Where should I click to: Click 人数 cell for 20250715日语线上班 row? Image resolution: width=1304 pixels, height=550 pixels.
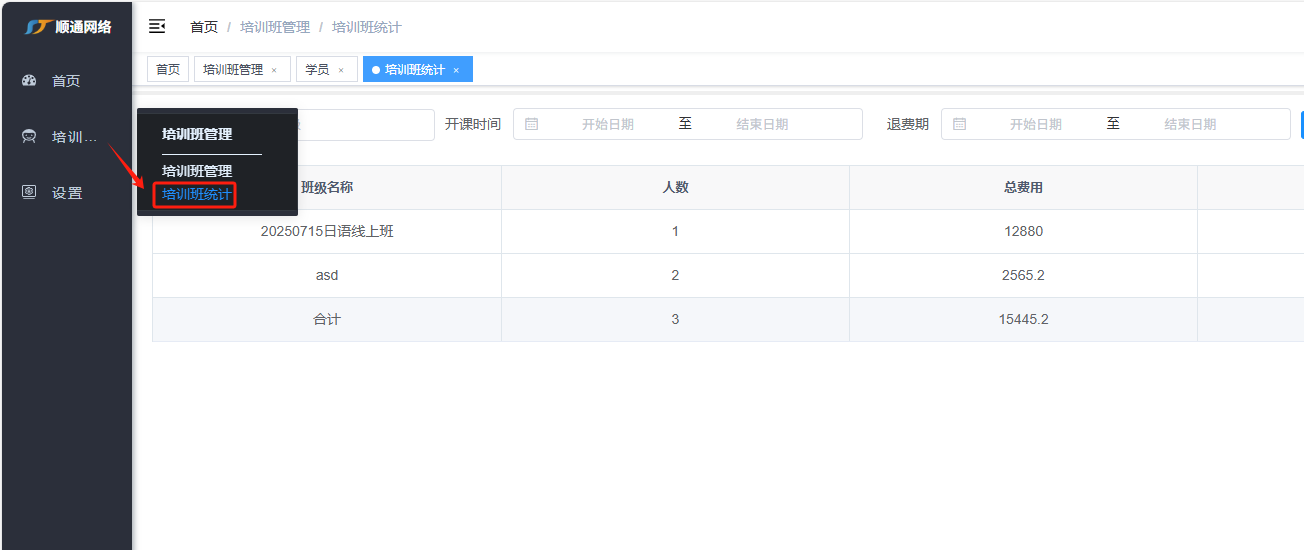coord(675,231)
